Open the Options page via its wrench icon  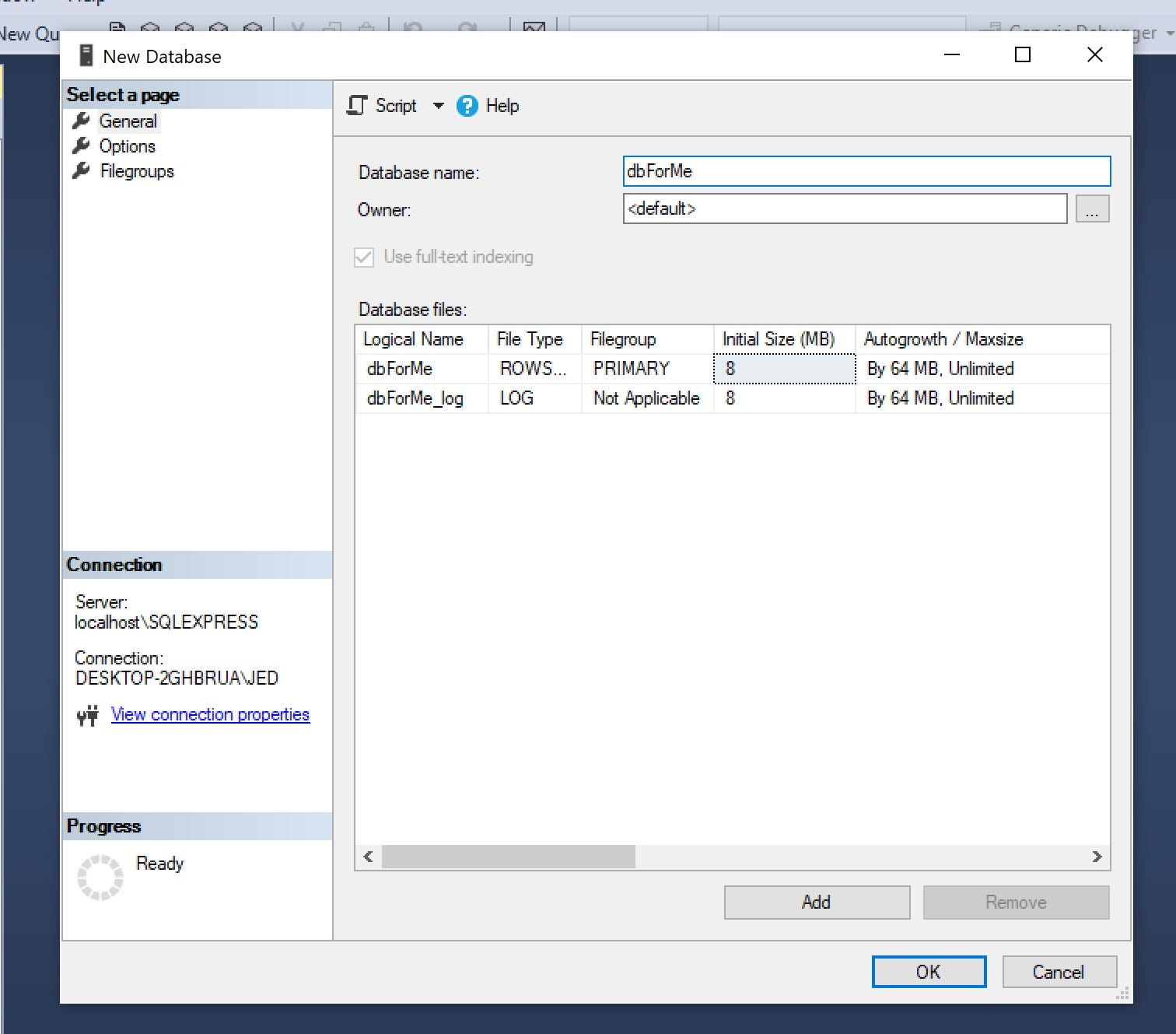click(83, 145)
